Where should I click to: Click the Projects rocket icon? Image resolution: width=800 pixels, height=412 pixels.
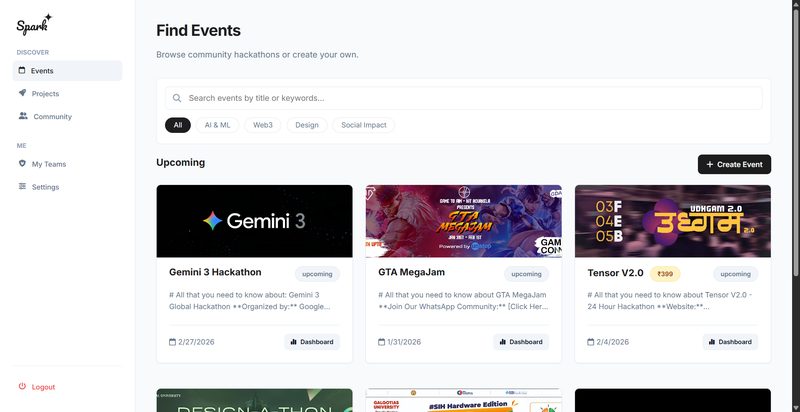point(22,93)
